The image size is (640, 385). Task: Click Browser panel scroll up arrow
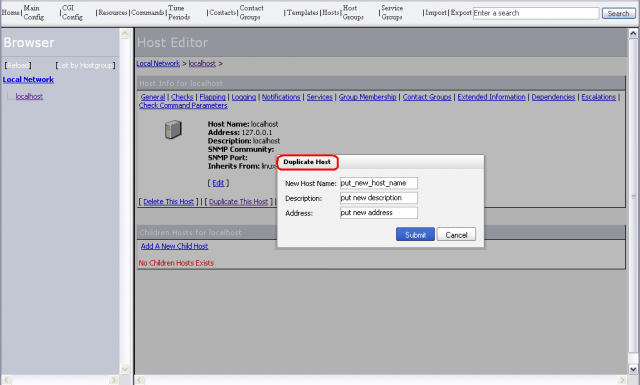point(125,33)
